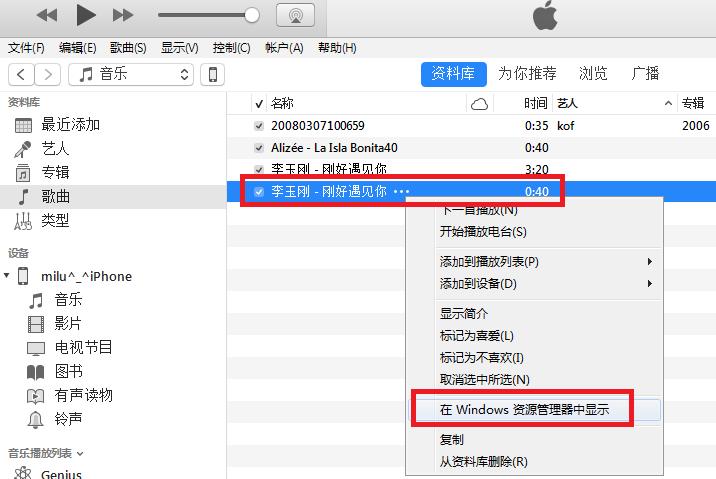Viewport: 716px width, 479px height.
Task: Open 影片 under the iPhone device
Action: 68,324
